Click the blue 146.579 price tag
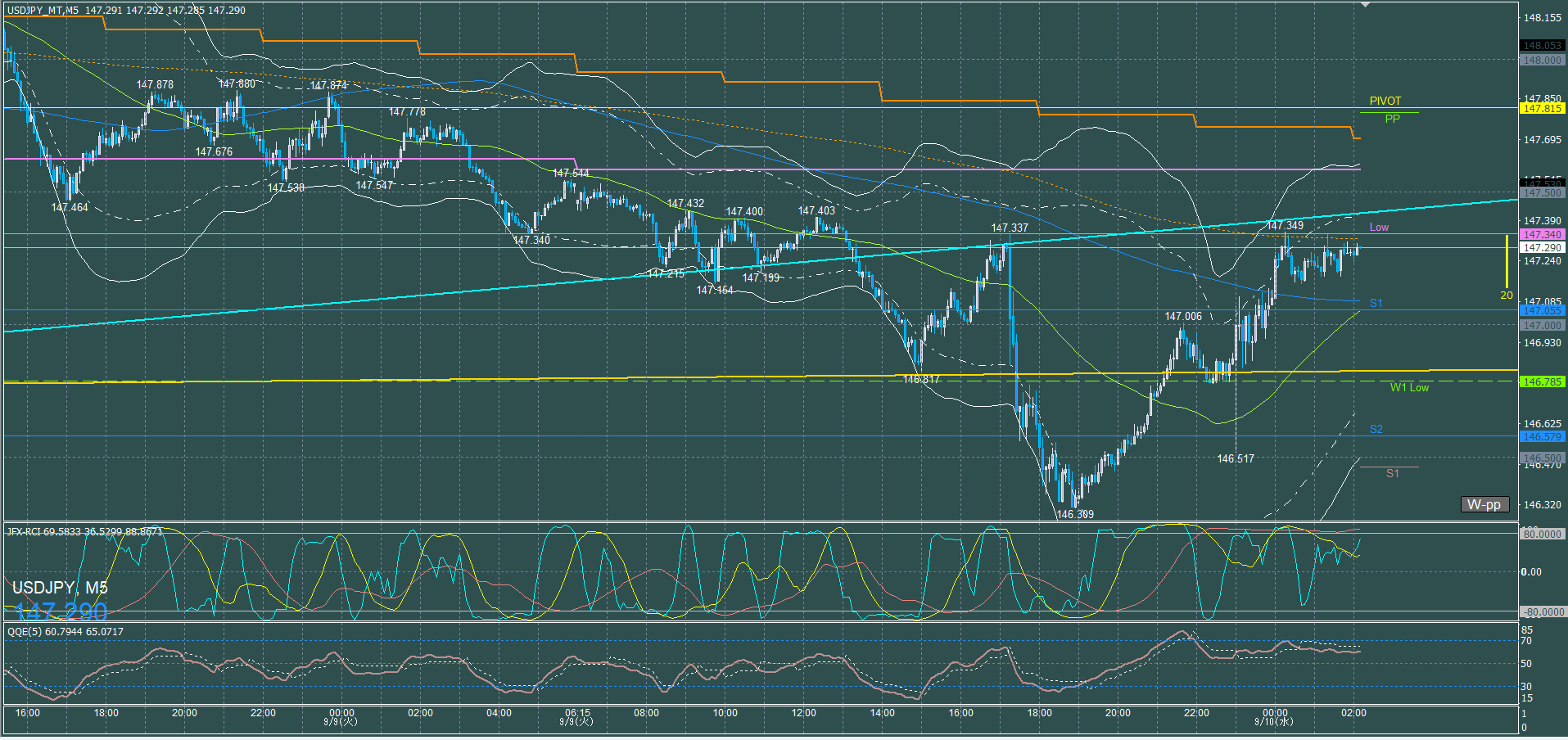The width and height of the screenshot is (1568, 740). [x=1542, y=436]
